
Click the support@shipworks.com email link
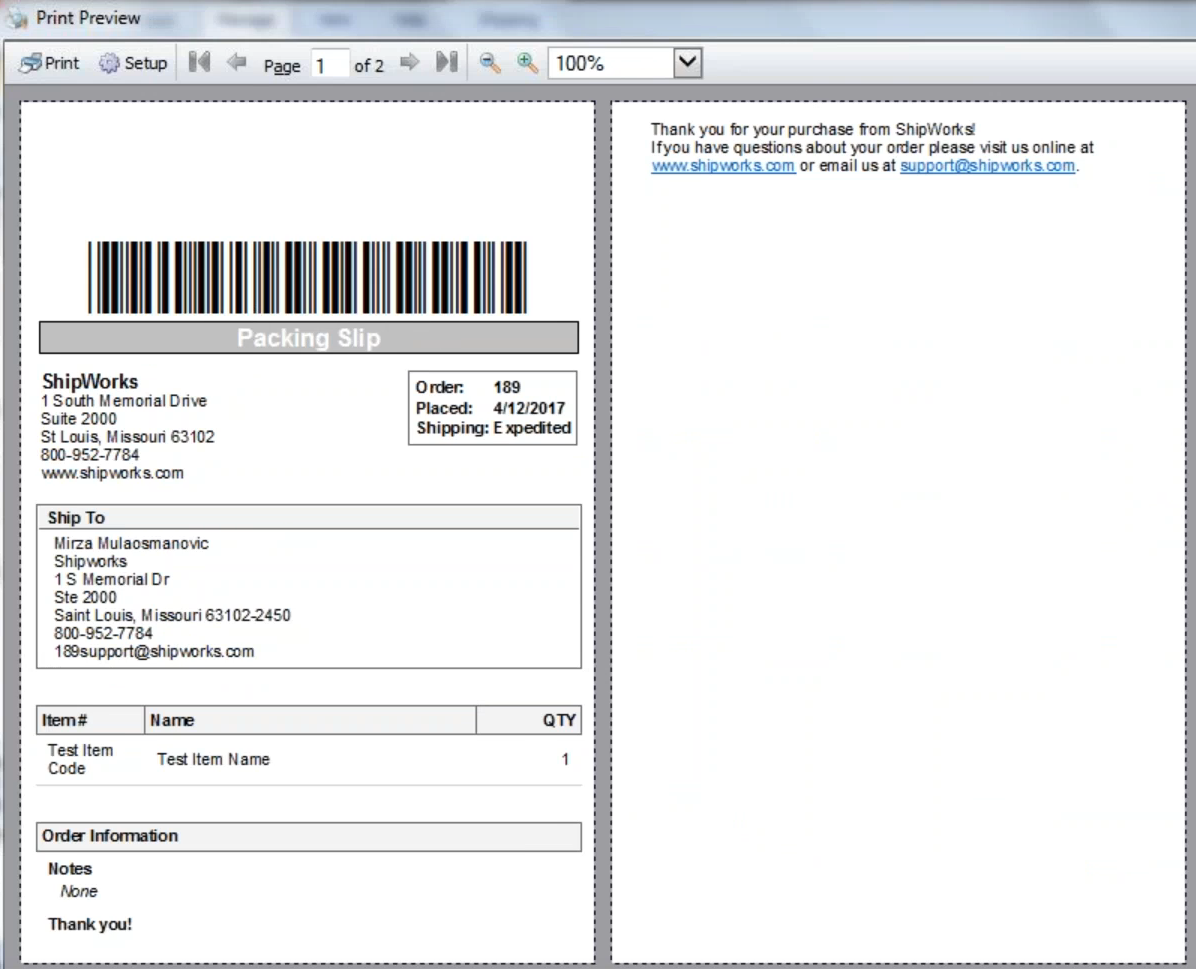pyautogui.click(x=989, y=166)
